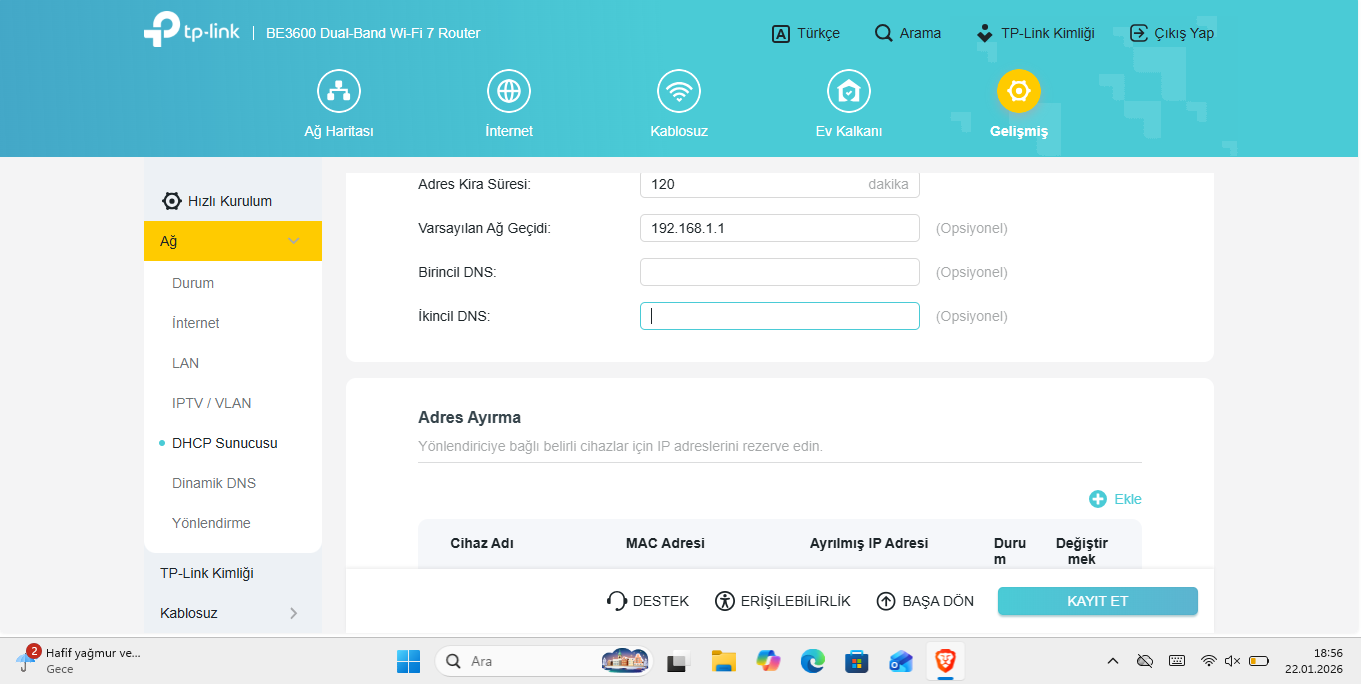Open Copilot from the taskbar
This screenshot has height=684, width=1361.
pos(768,661)
